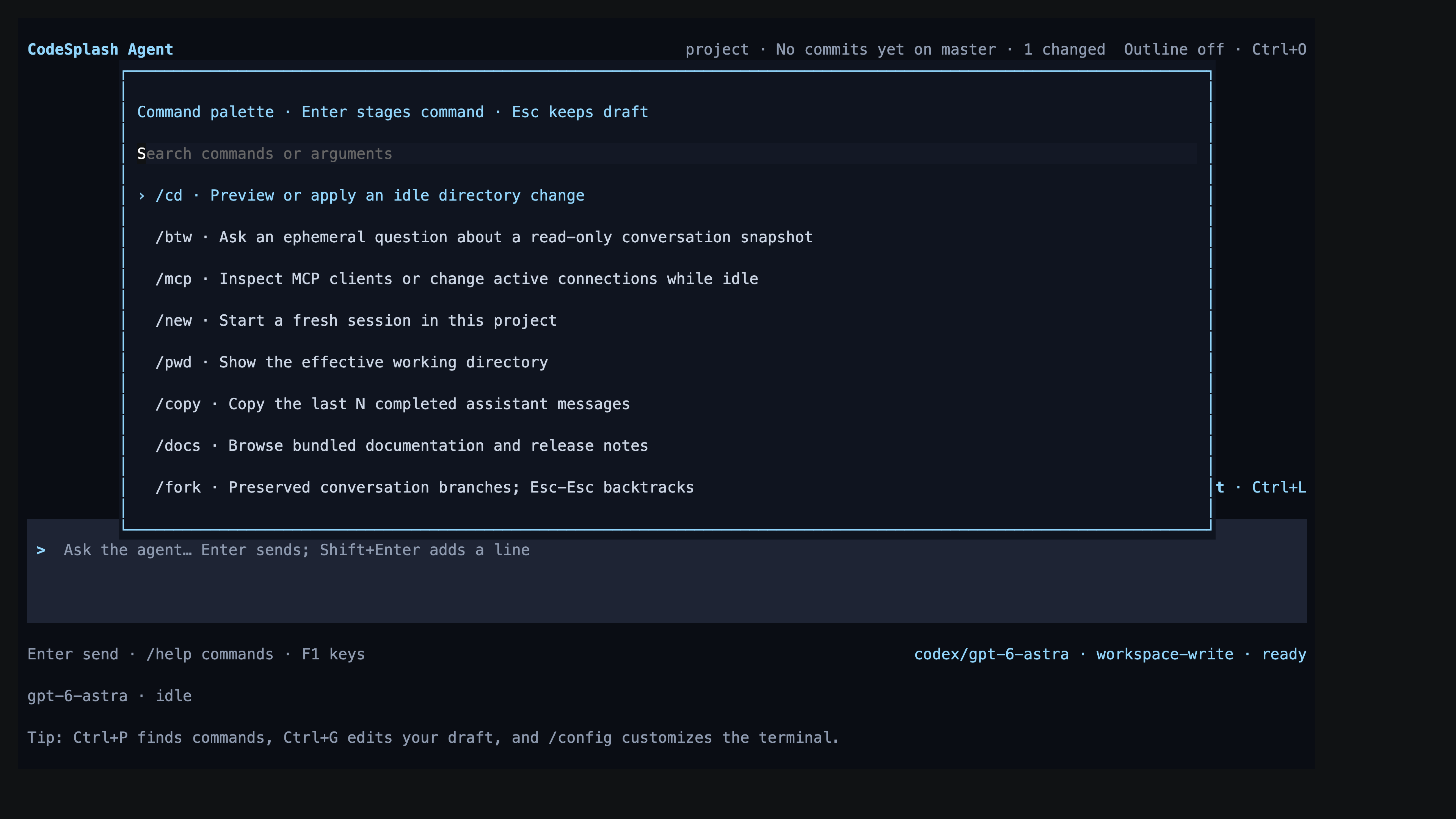The image size is (1456, 819).
Task: Pick the /new fresh session command
Action: [667, 320]
